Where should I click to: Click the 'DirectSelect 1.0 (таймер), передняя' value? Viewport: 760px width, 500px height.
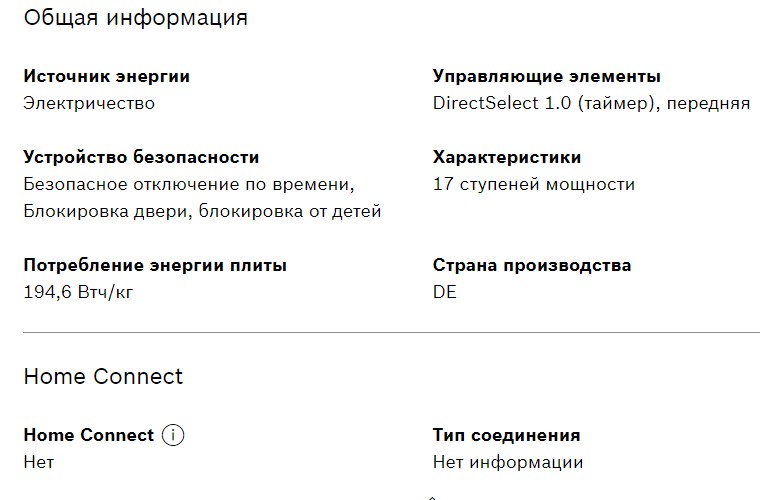[x=591, y=103]
